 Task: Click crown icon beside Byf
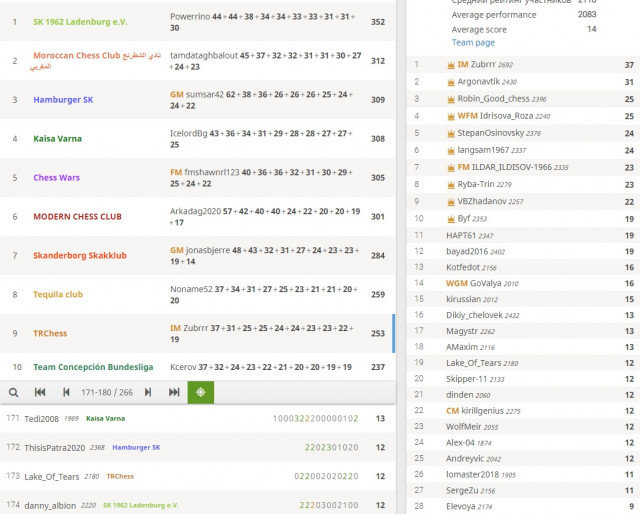(451, 219)
